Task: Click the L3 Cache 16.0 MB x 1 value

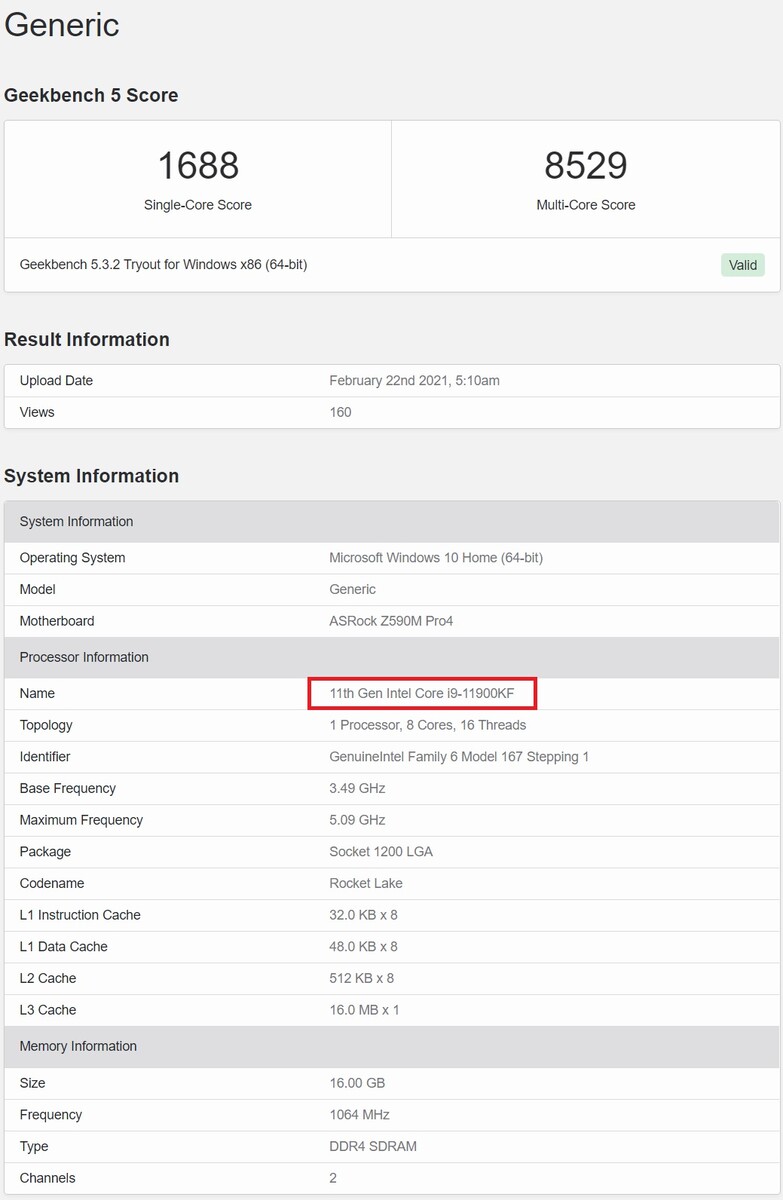Action: point(364,1010)
